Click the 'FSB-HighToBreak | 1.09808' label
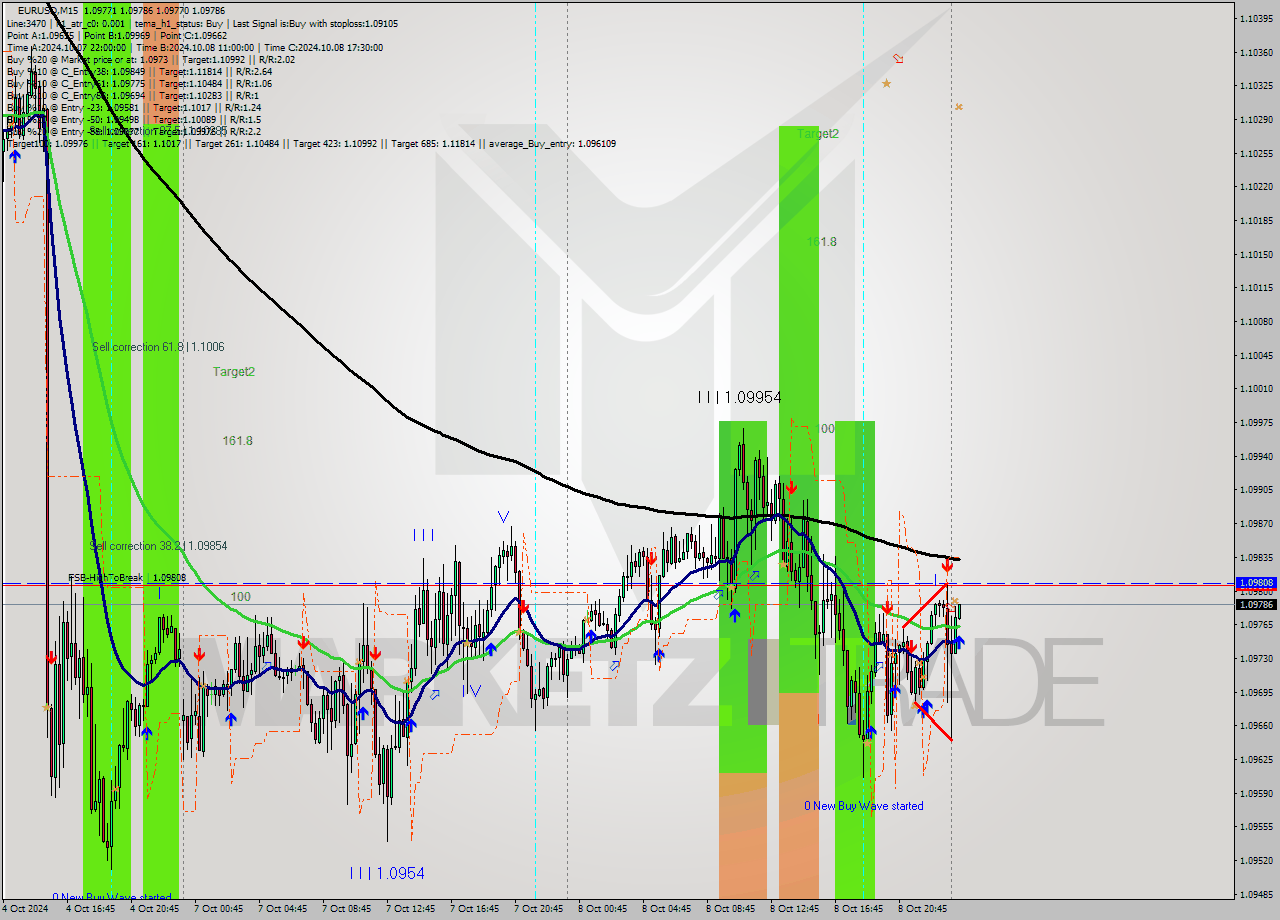The image size is (1280, 920). coord(127,578)
